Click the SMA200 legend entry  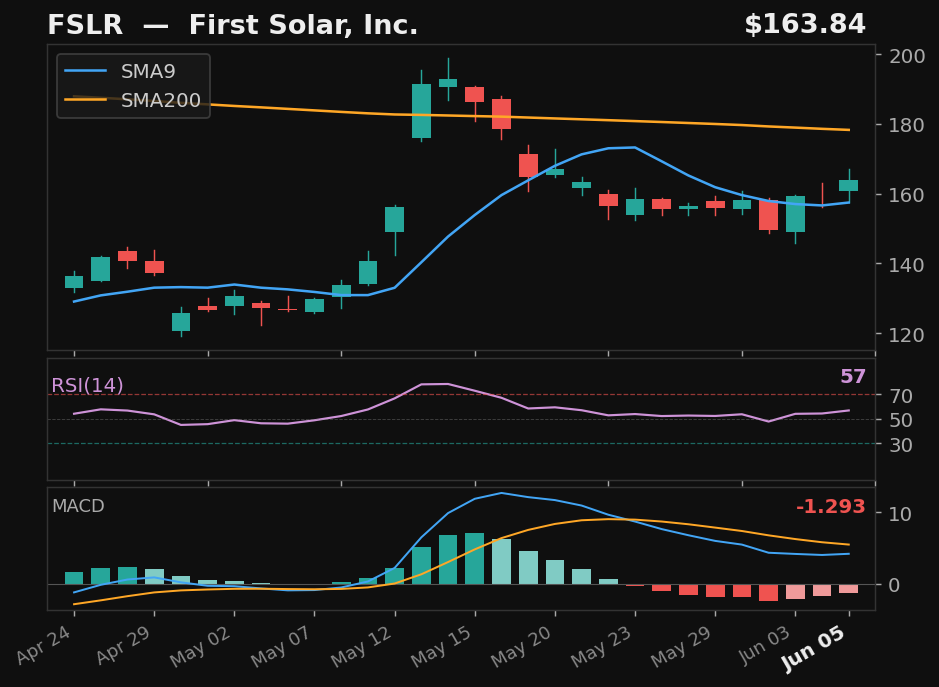[132, 100]
